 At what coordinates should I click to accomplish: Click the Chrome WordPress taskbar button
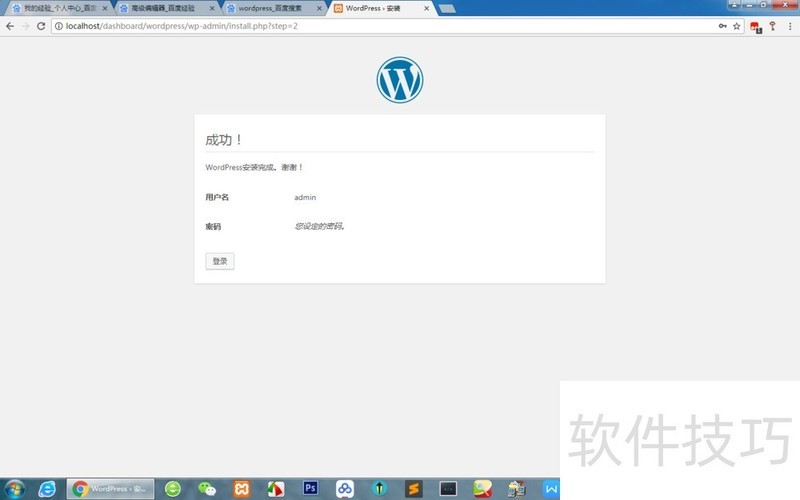coord(110,489)
